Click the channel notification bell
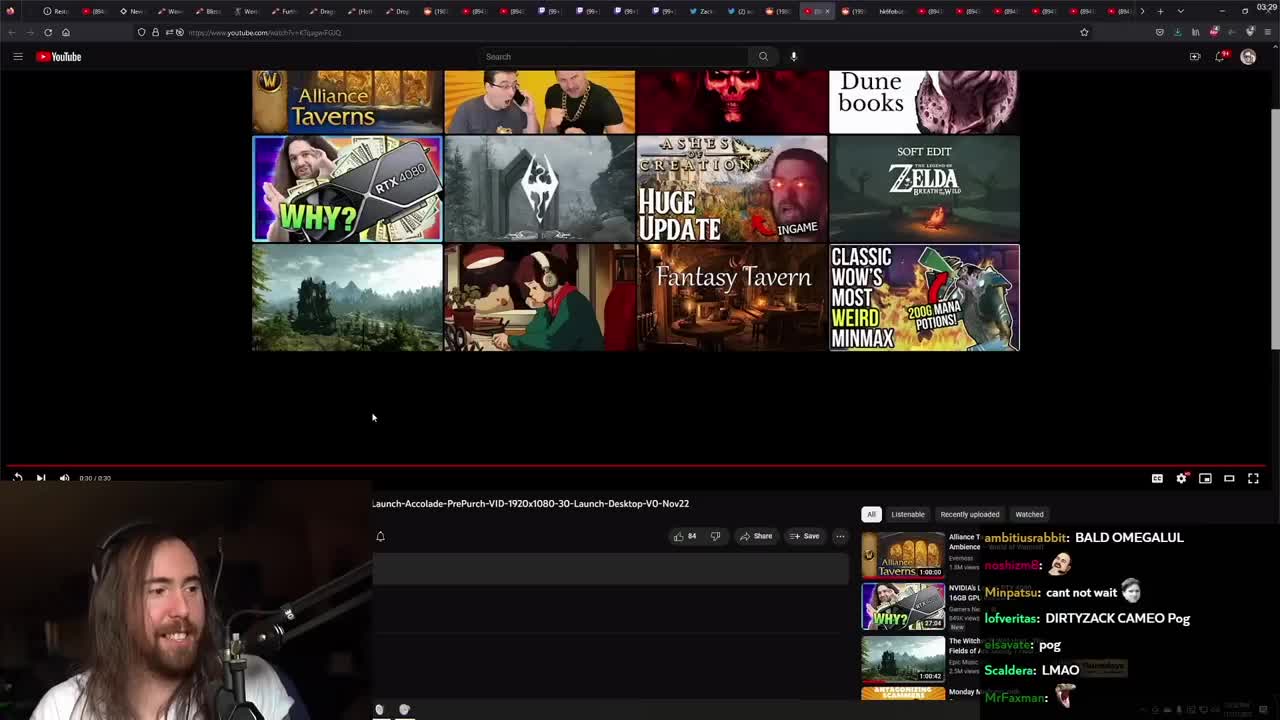1280x720 pixels. (x=380, y=536)
